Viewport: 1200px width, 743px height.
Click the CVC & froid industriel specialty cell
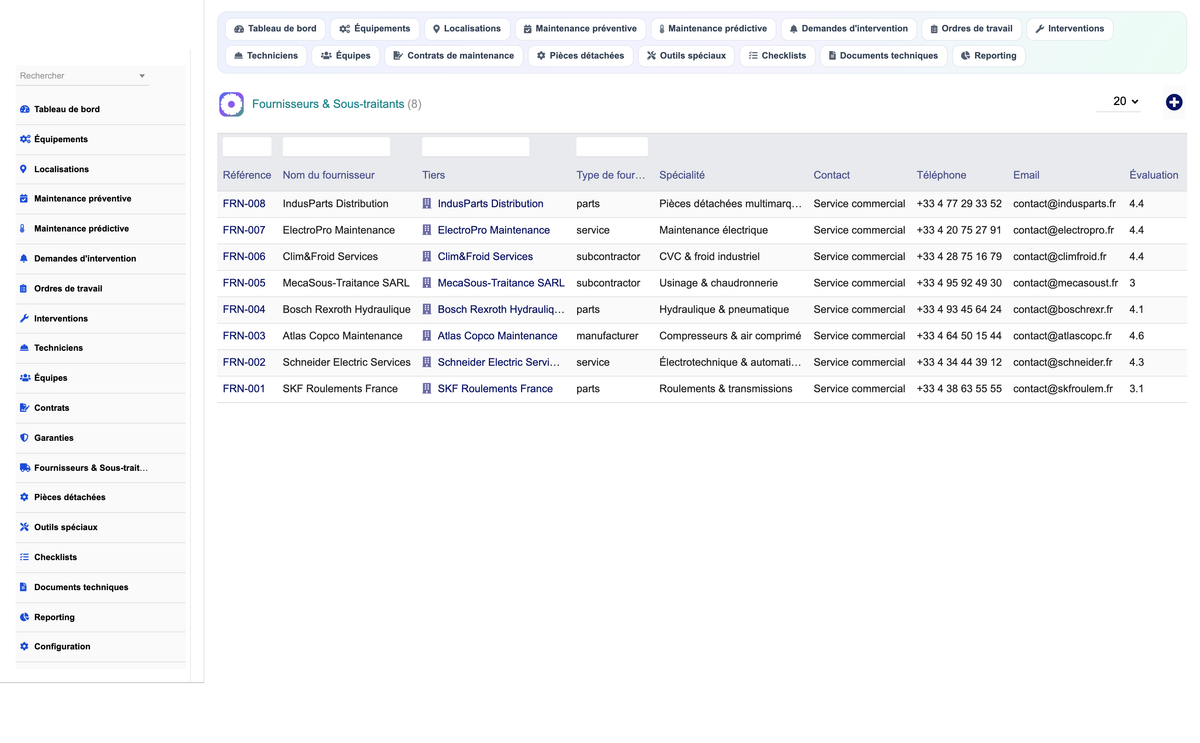pyautogui.click(x=709, y=257)
